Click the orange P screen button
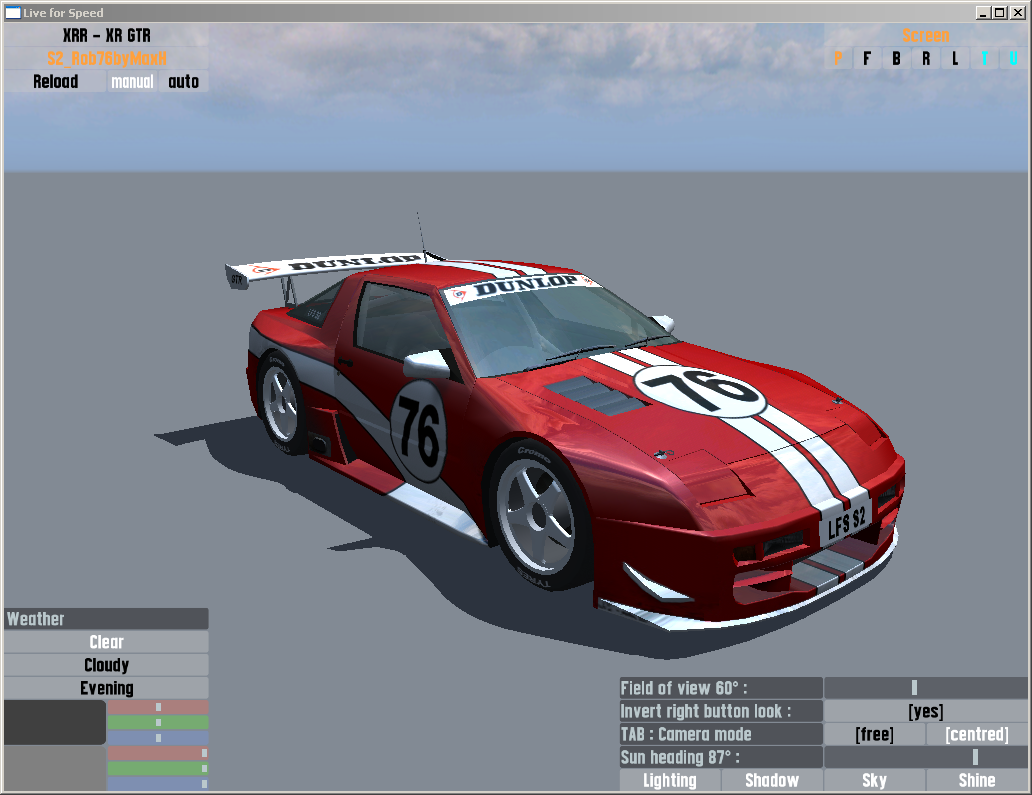The image size is (1032, 795). pyautogui.click(x=838, y=59)
